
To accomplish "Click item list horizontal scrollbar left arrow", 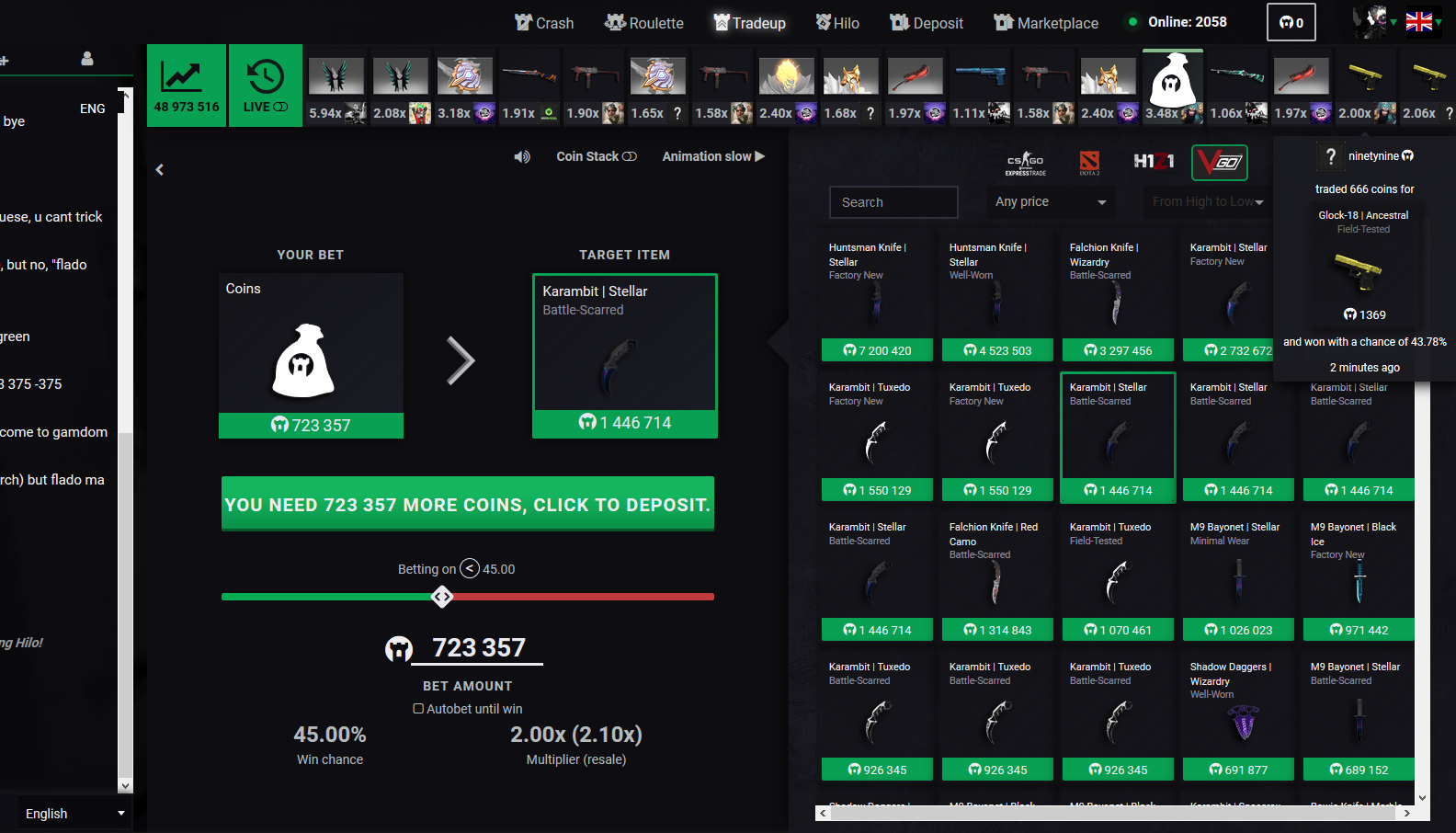I will click(x=823, y=813).
